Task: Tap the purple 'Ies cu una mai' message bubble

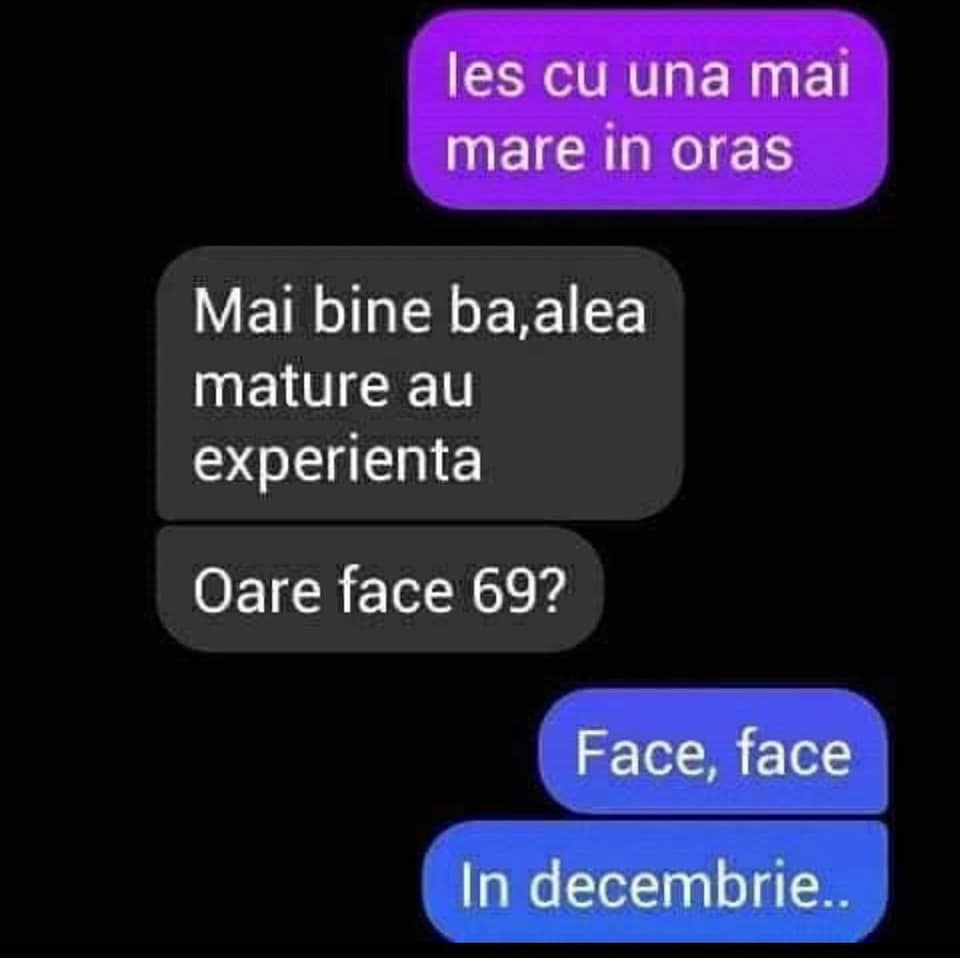Action: (x=648, y=110)
